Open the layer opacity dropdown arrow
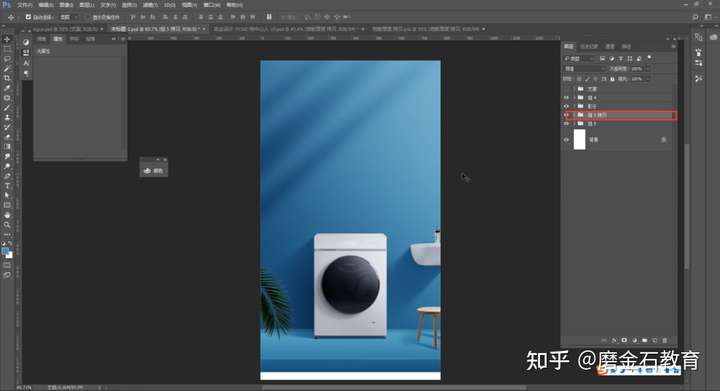The image size is (720, 391). tap(648, 69)
